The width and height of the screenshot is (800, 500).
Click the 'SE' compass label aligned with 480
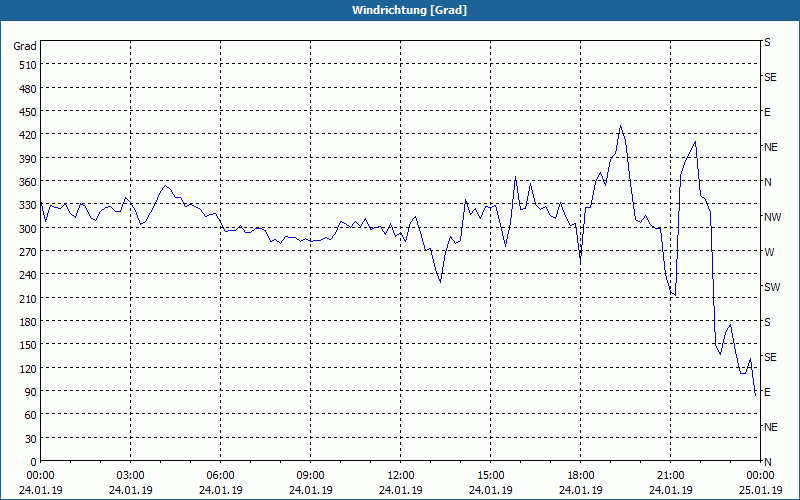tap(770, 77)
